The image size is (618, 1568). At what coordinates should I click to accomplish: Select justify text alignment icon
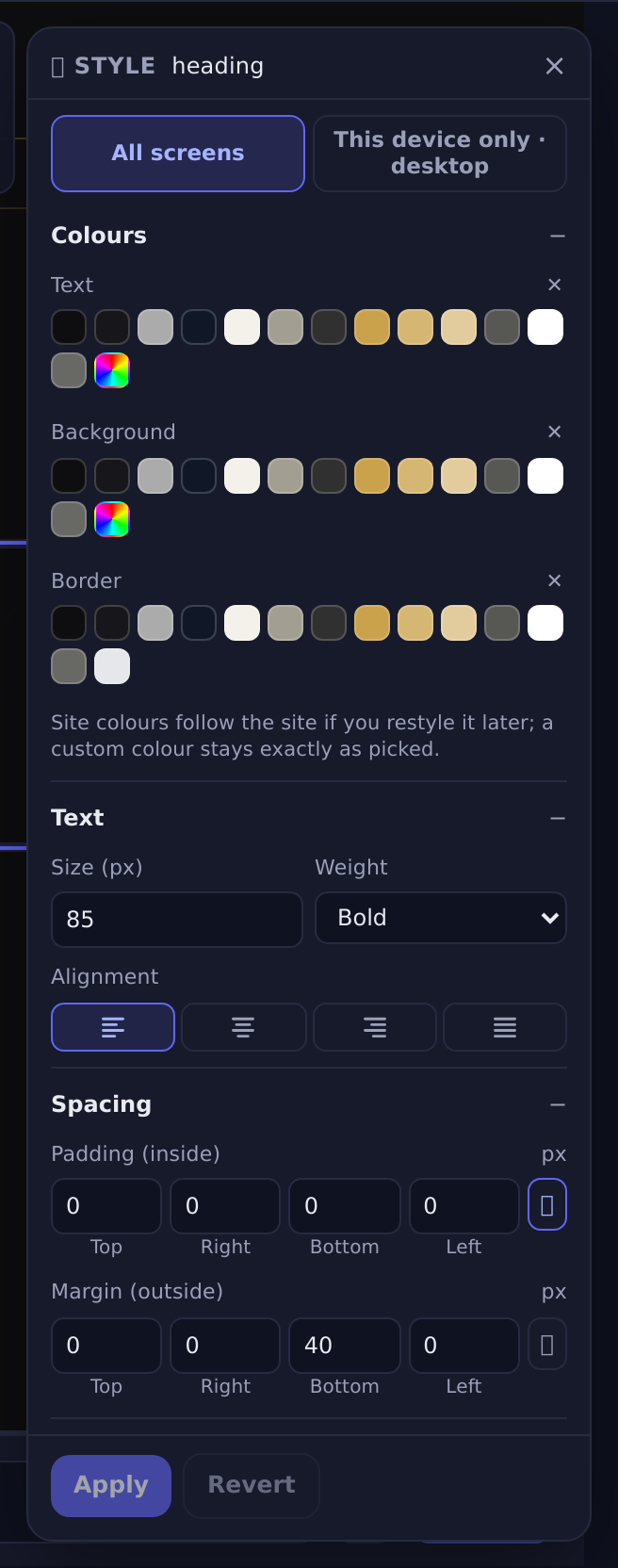click(x=505, y=1027)
